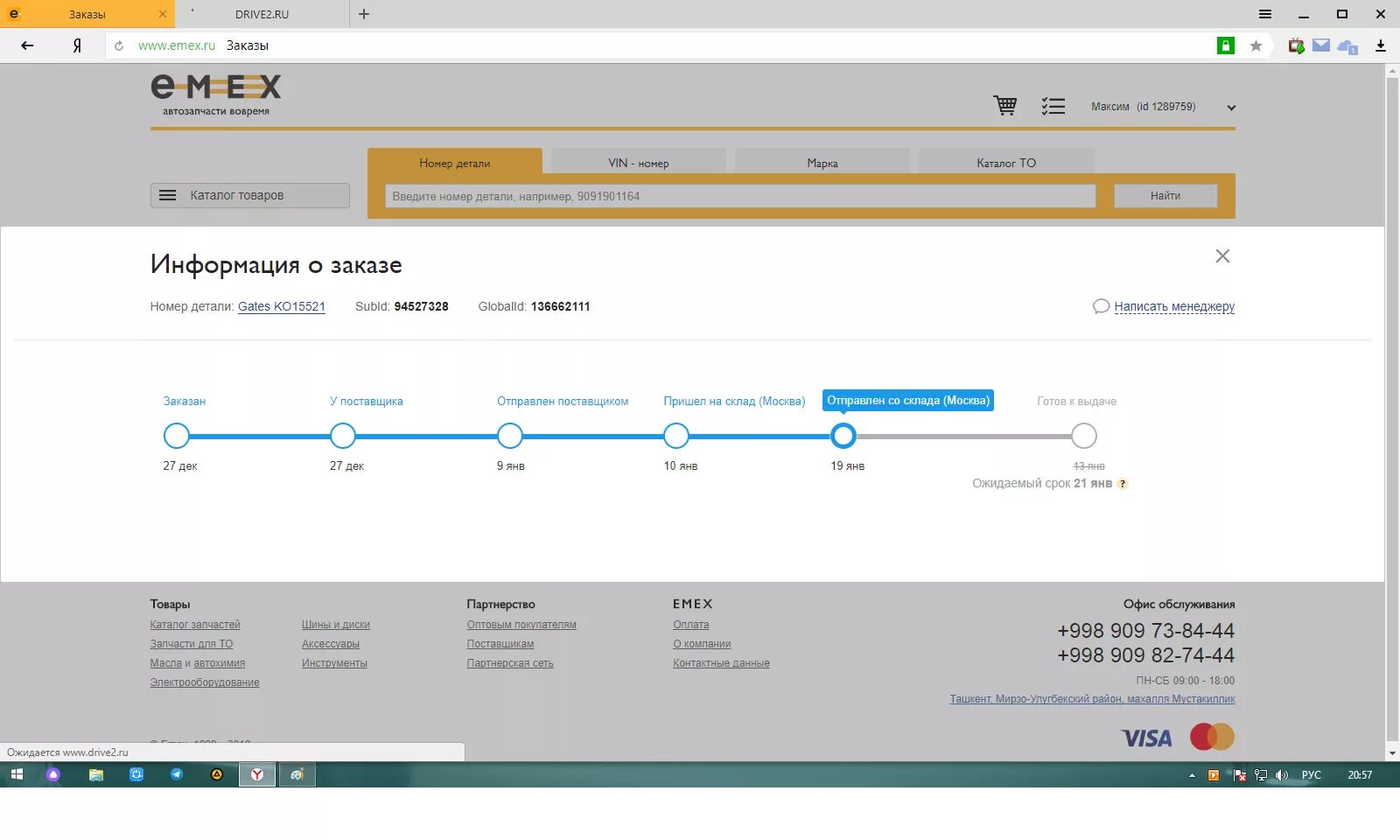Expand the Максим account dropdown

pyautogui.click(x=1231, y=108)
